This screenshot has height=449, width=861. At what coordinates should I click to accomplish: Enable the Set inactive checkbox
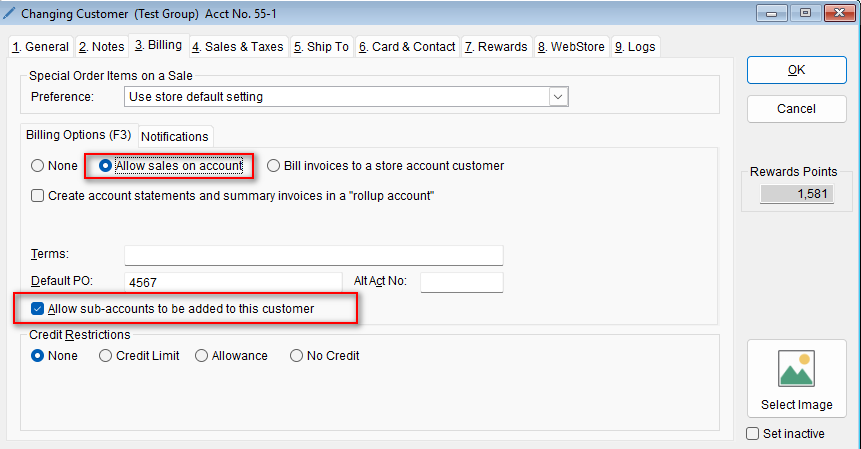tap(754, 433)
